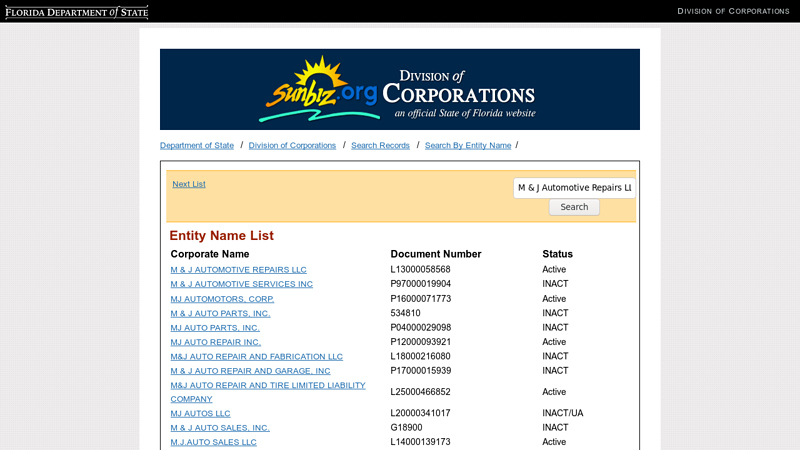800x450 pixels.
Task: Select document number P16000071773
Action: pos(421,298)
